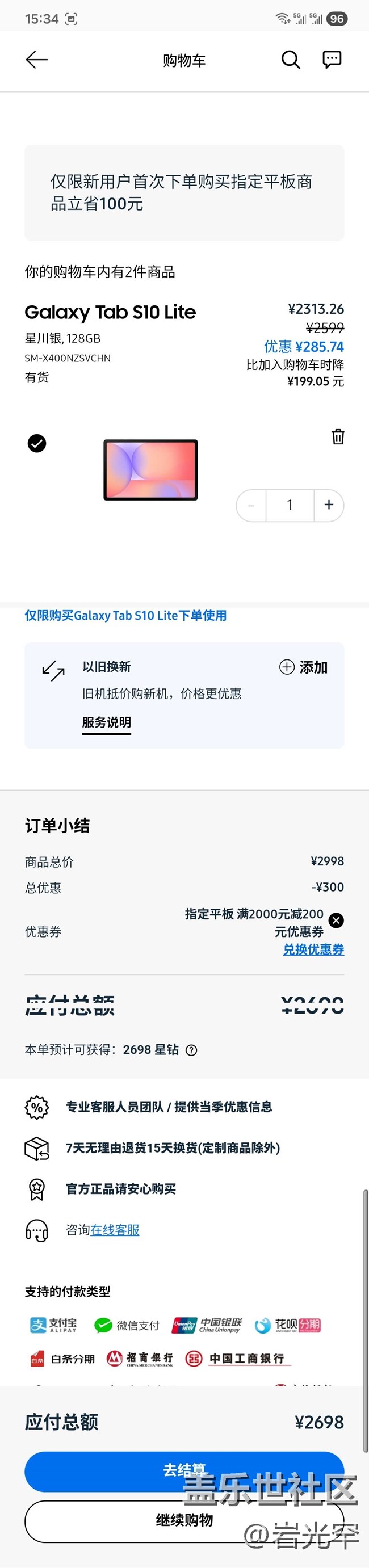Screen dimensions: 369x1568
Task: Open the trade-in service description link
Action: (107, 722)
